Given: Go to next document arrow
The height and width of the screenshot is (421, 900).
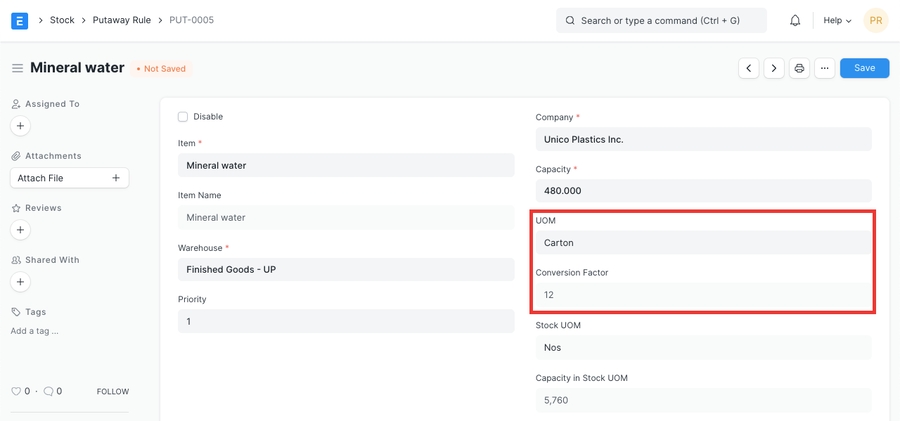Looking at the screenshot, I should (774, 68).
